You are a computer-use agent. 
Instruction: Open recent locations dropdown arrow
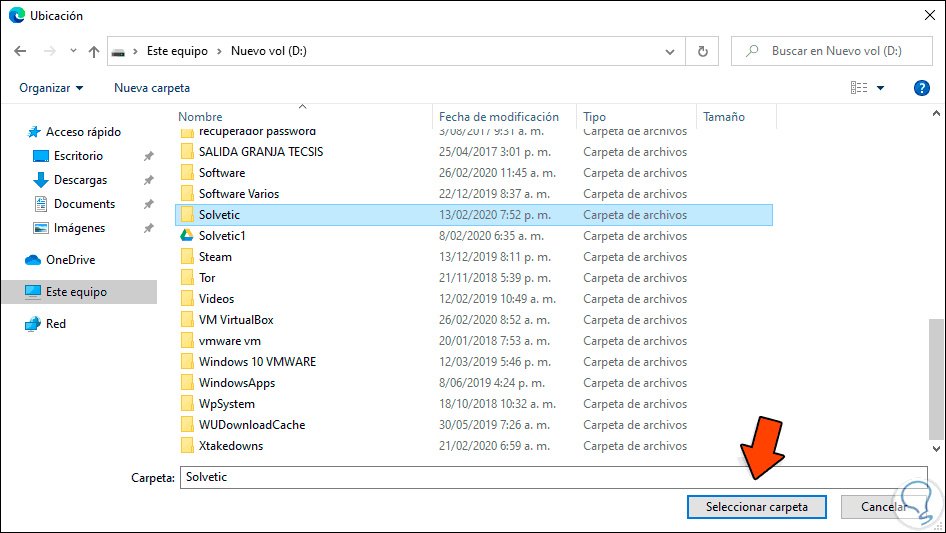71,51
